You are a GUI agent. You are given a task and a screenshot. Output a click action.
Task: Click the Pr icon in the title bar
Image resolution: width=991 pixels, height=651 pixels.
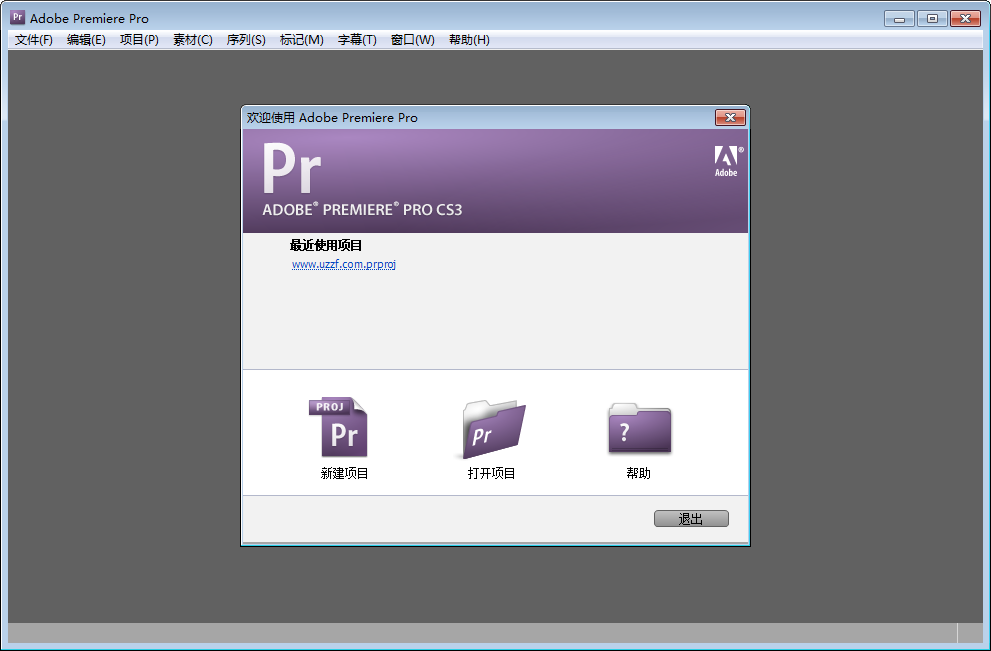coord(16,17)
